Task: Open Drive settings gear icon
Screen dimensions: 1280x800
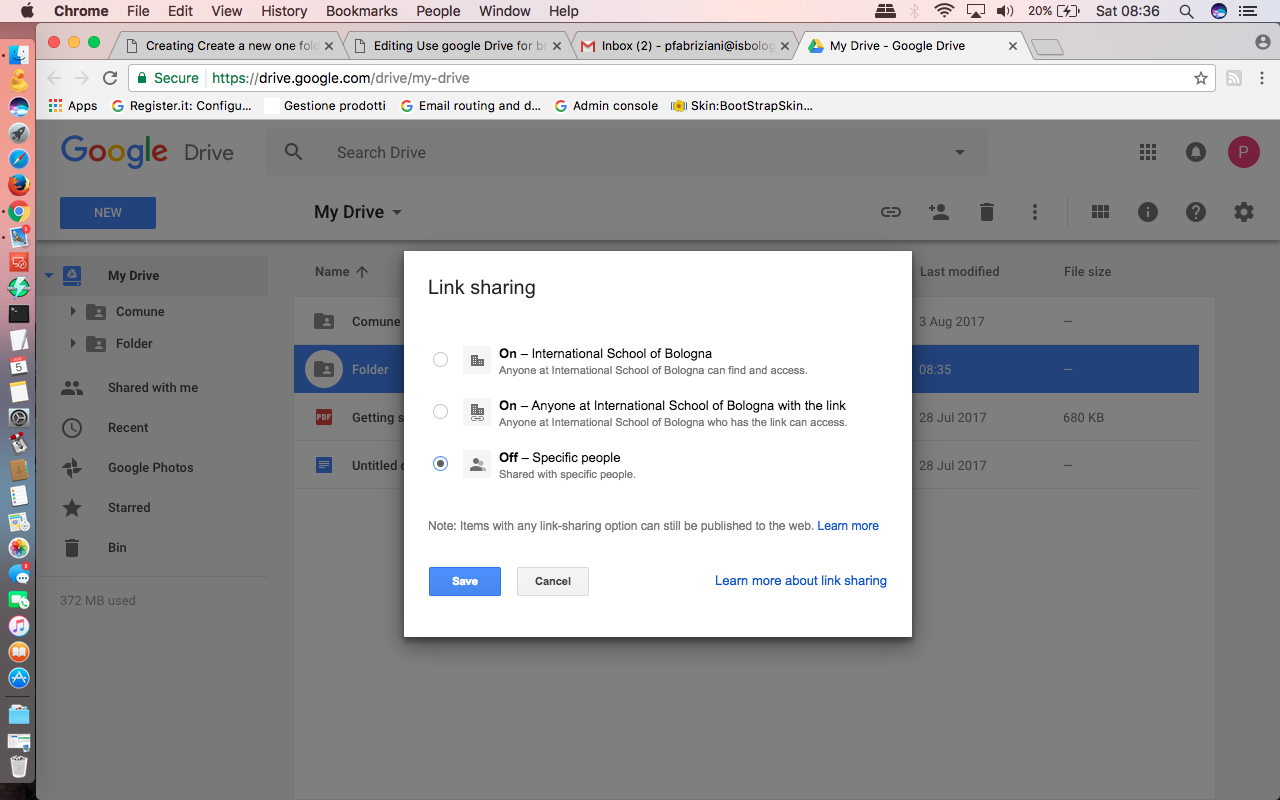Action: pos(1244,212)
